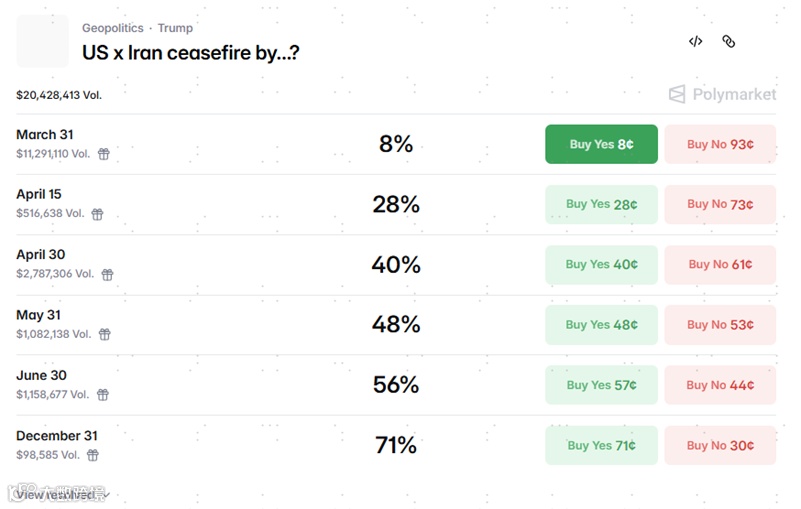Select Buy Yes 28¢ for April 15
Viewport: 801px width, 509px height.
tap(601, 205)
